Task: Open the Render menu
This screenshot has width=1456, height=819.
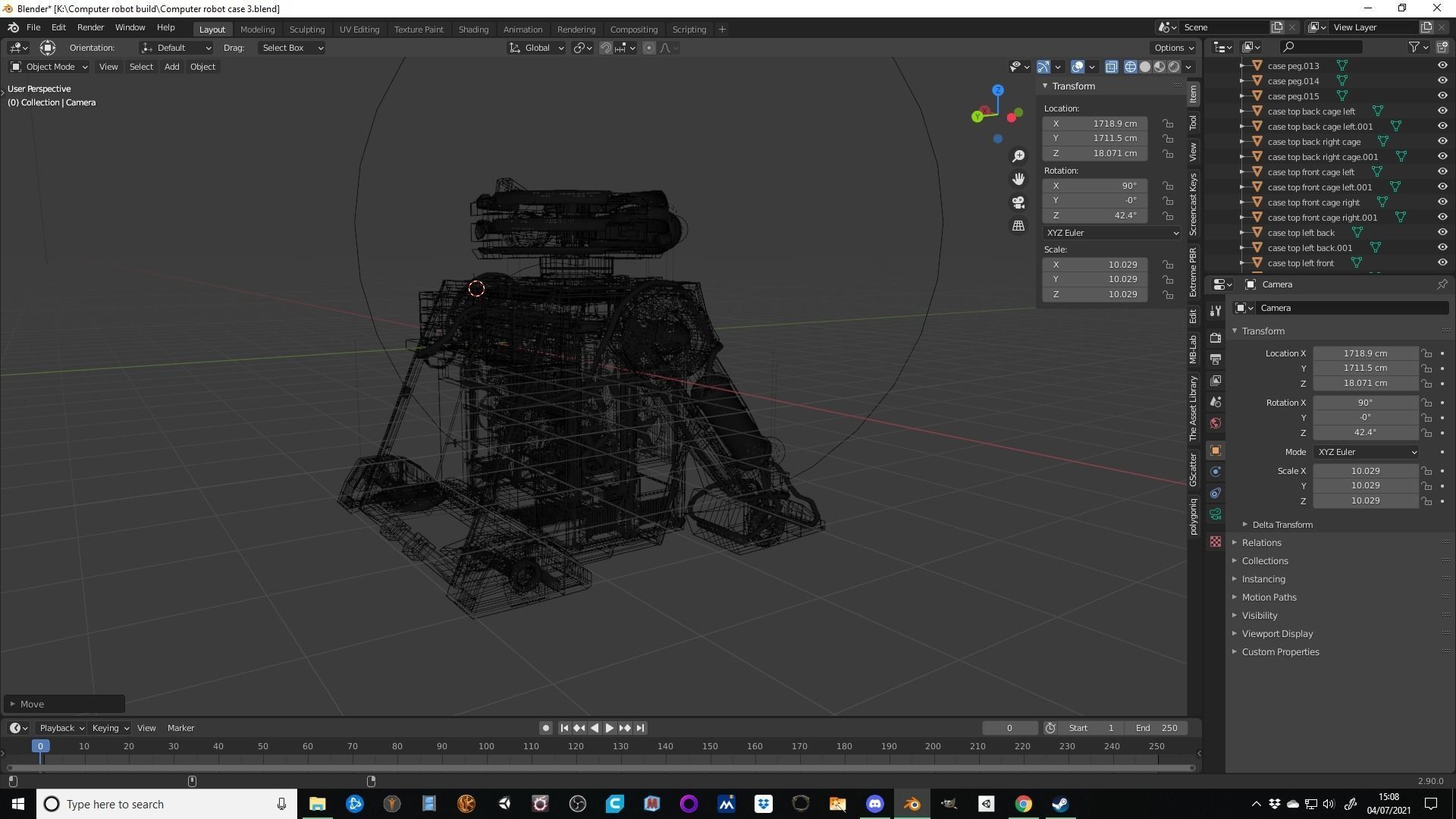Action: point(90,27)
